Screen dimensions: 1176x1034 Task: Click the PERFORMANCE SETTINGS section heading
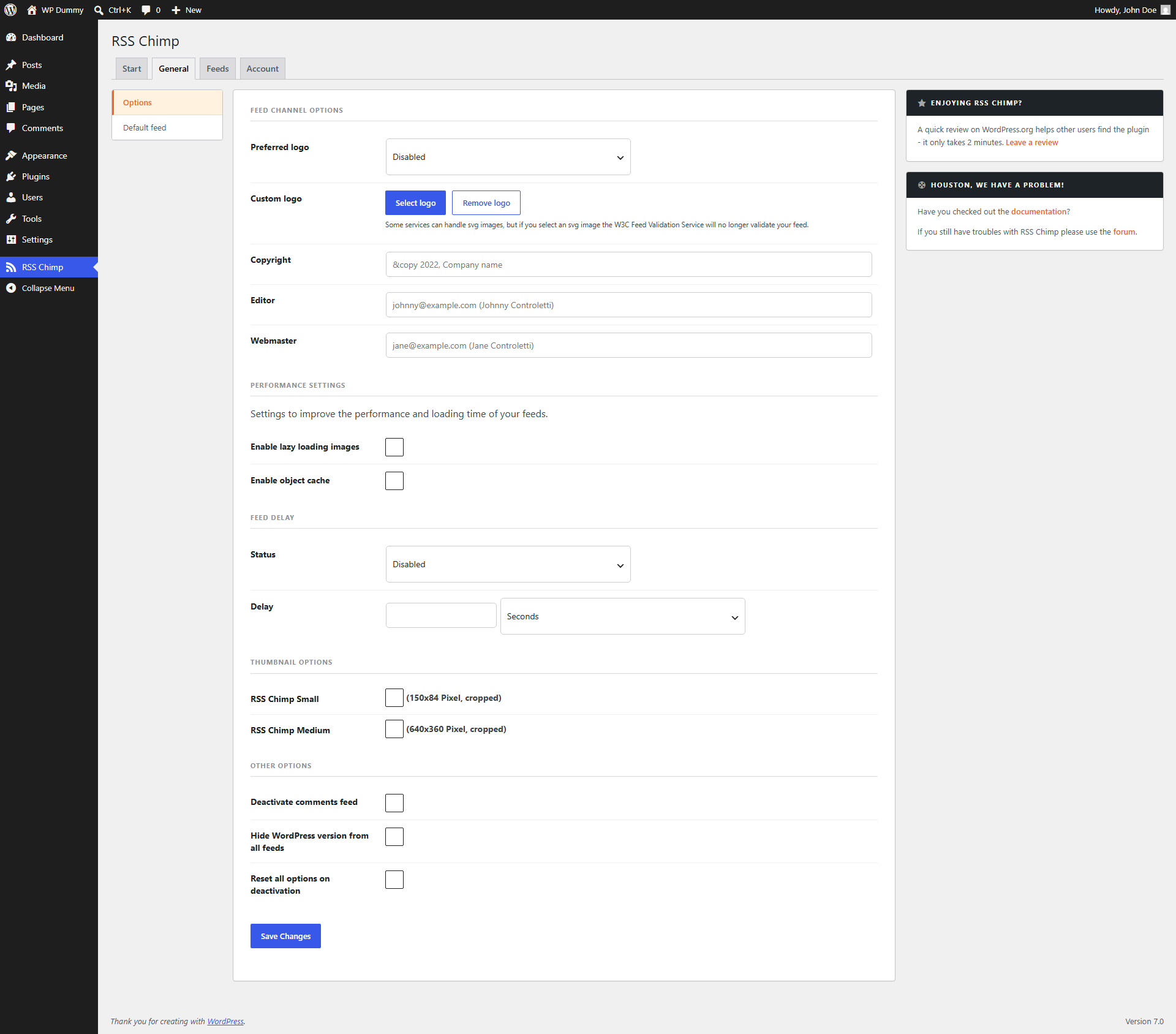[298, 385]
